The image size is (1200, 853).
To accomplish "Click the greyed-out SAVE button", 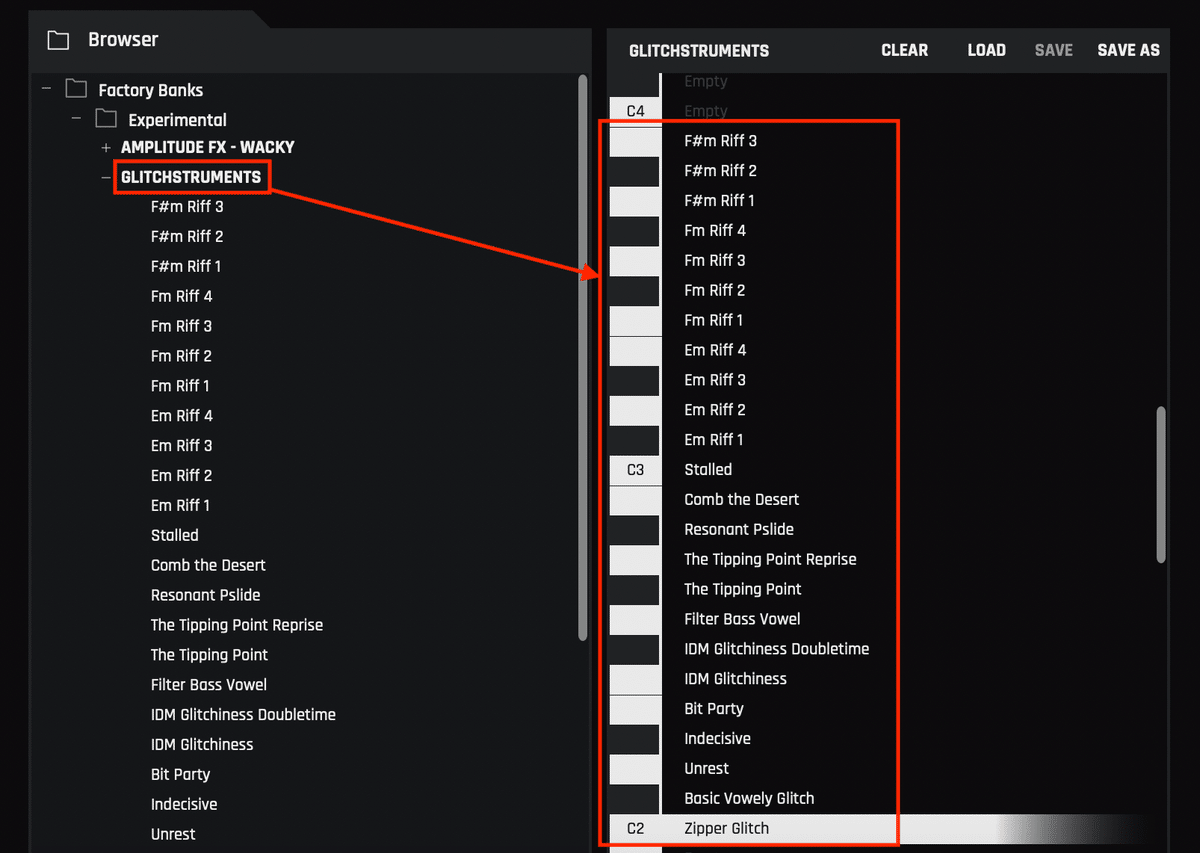I will pyautogui.click(x=1053, y=50).
